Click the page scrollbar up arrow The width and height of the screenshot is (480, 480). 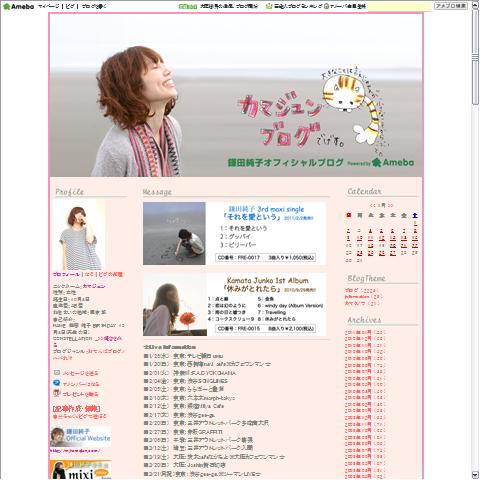(475, 4)
